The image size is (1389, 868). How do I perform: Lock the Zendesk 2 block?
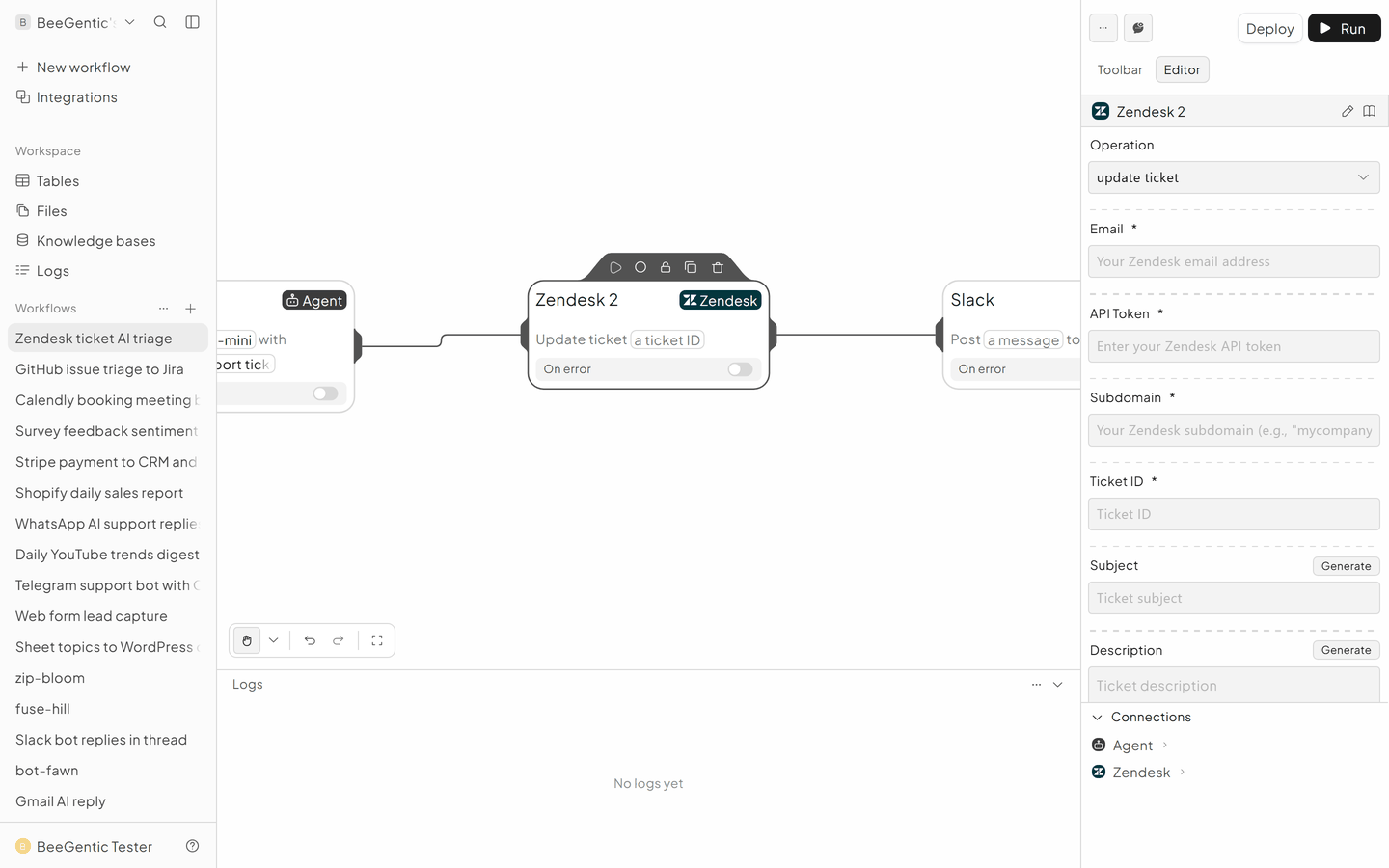(x=666, y=267)
